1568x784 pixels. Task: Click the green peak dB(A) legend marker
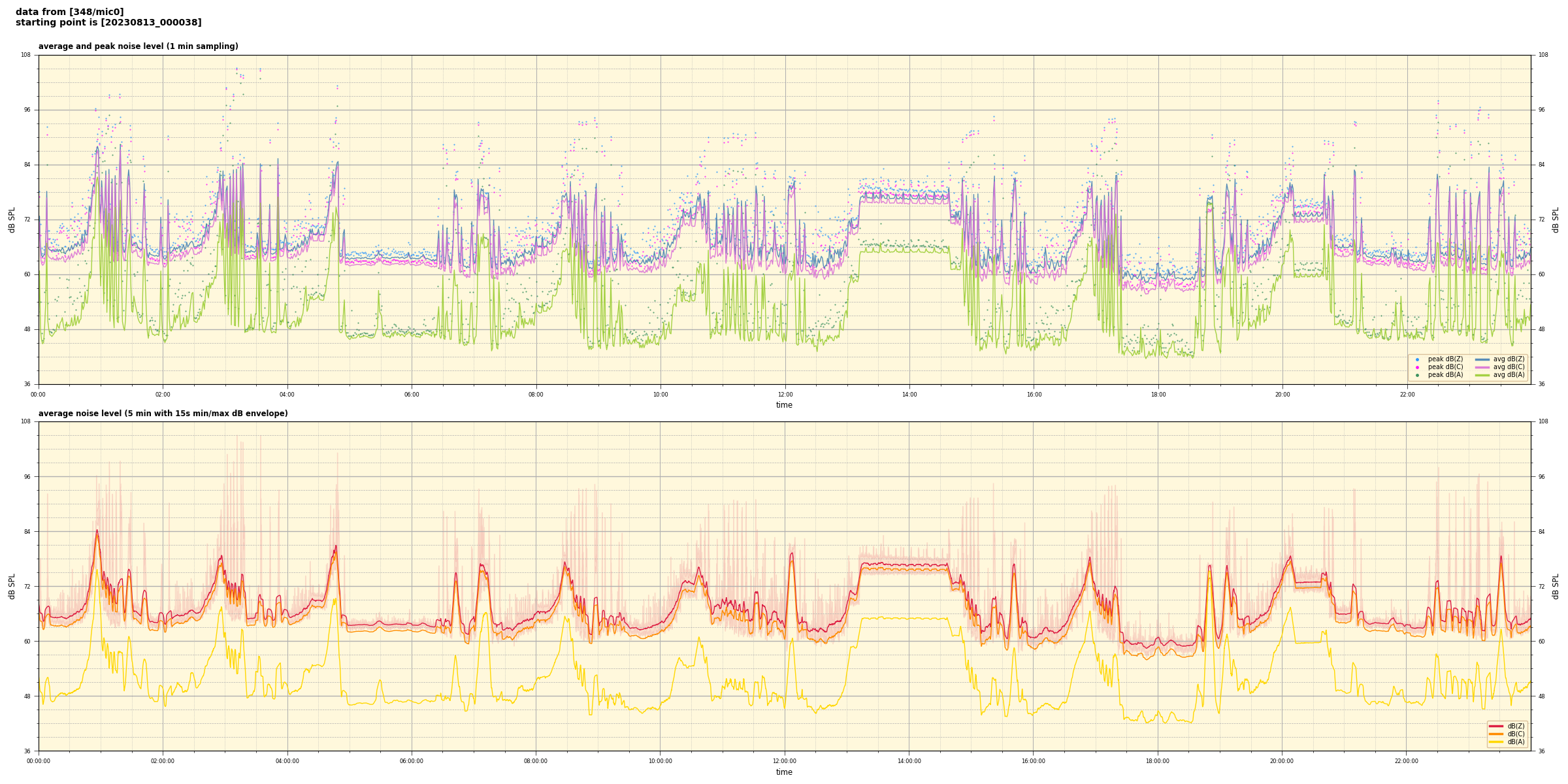[x=1417, y=375]
